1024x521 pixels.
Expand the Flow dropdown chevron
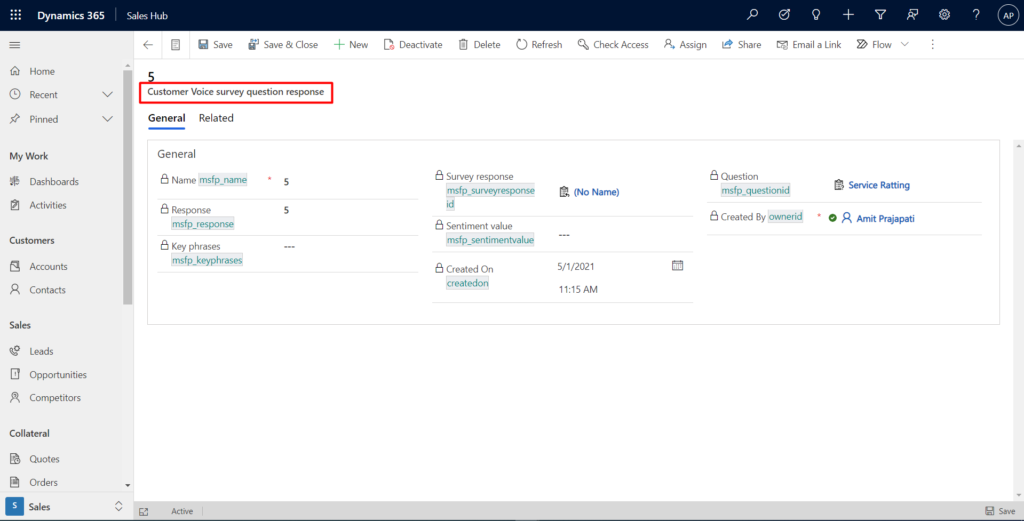[904, 44]
